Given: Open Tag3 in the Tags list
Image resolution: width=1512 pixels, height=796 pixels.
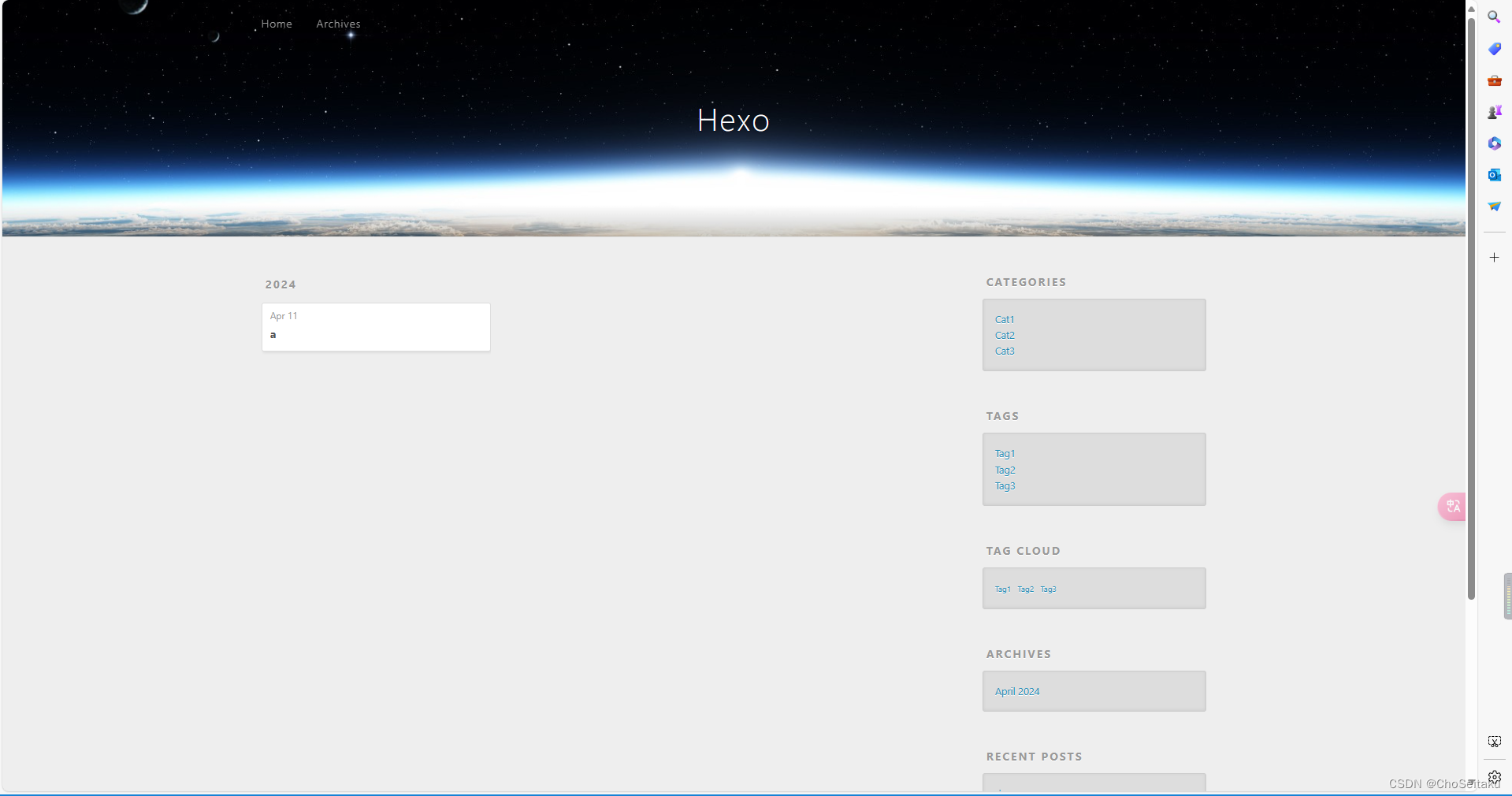Looking at the screenshot, I should point(1005,485).
